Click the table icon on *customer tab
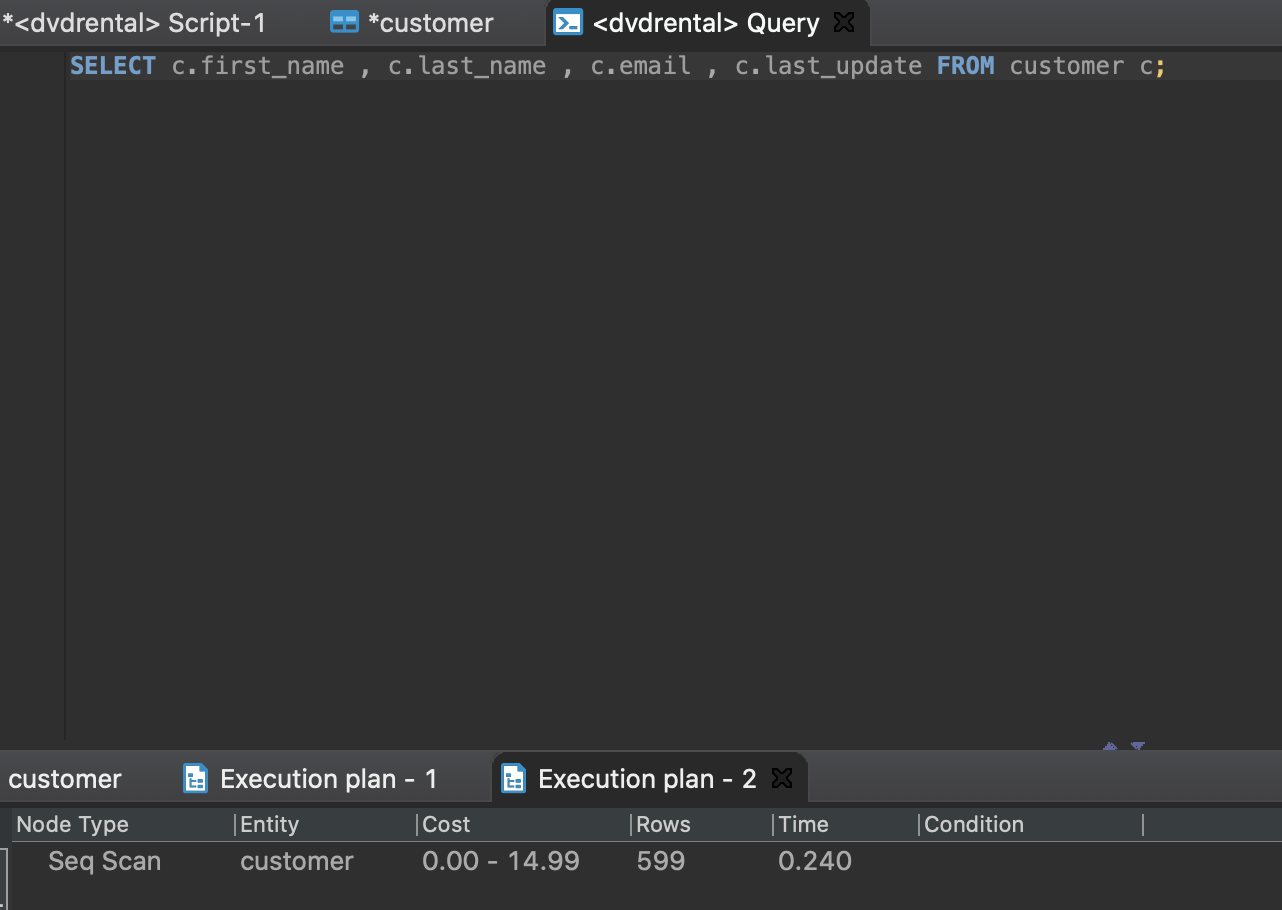The image size is (1282, 910). pos(344,23)
